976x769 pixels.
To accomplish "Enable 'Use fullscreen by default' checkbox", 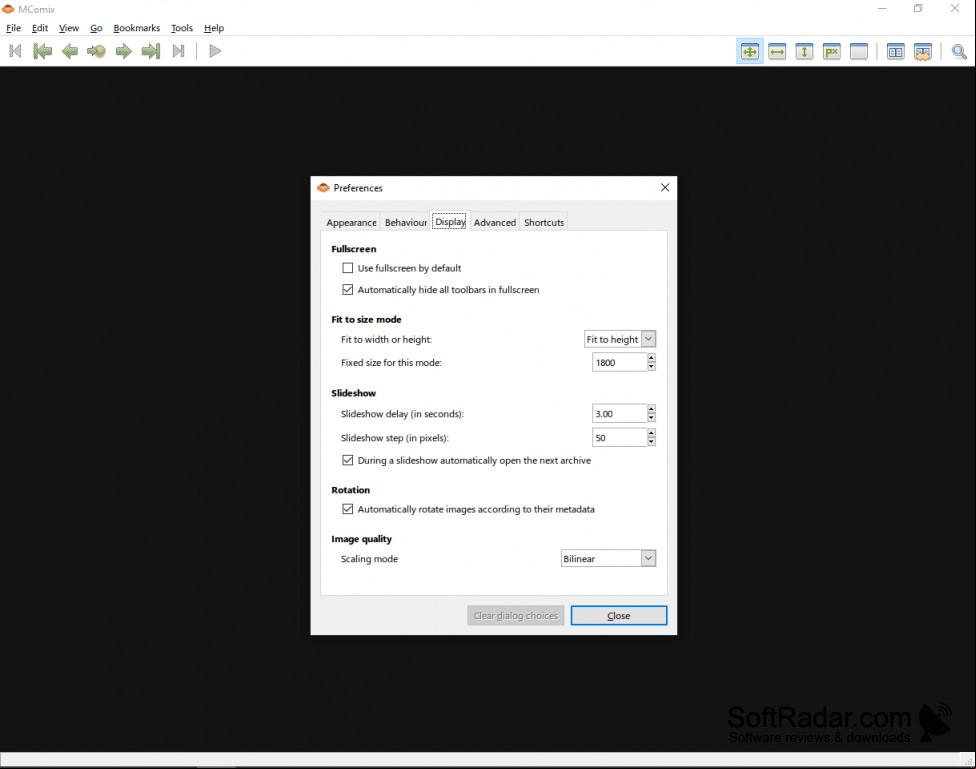I will pos(347,268).
